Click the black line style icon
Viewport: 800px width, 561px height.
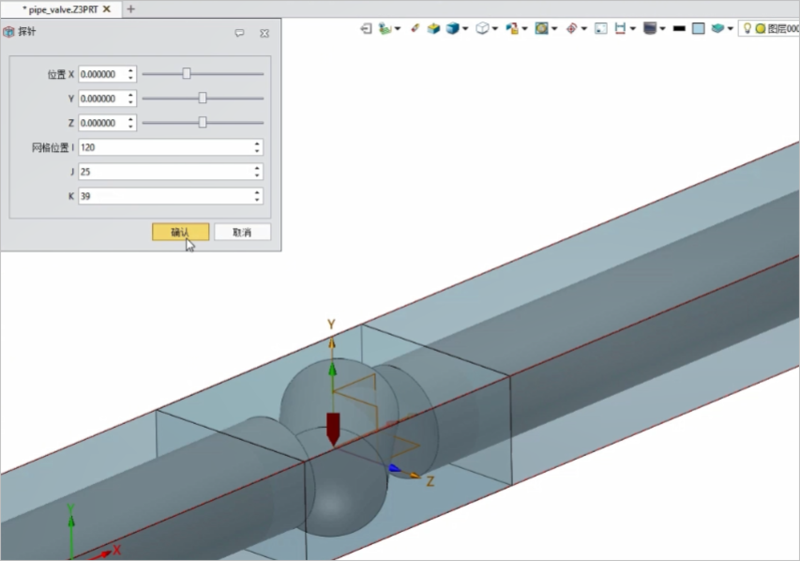tap(679, 29)
